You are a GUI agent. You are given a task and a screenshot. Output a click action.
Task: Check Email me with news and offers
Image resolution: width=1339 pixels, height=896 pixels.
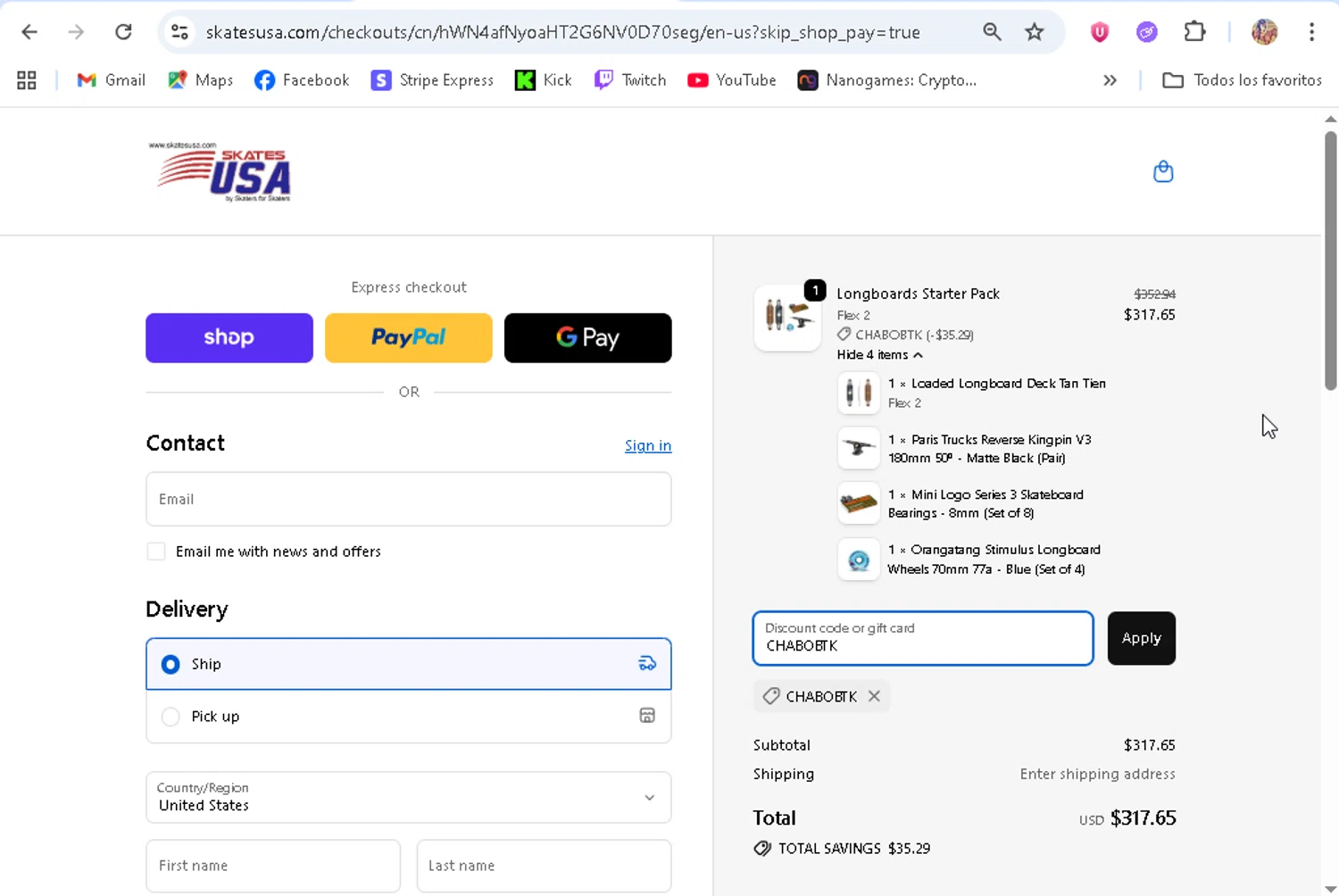156,552
